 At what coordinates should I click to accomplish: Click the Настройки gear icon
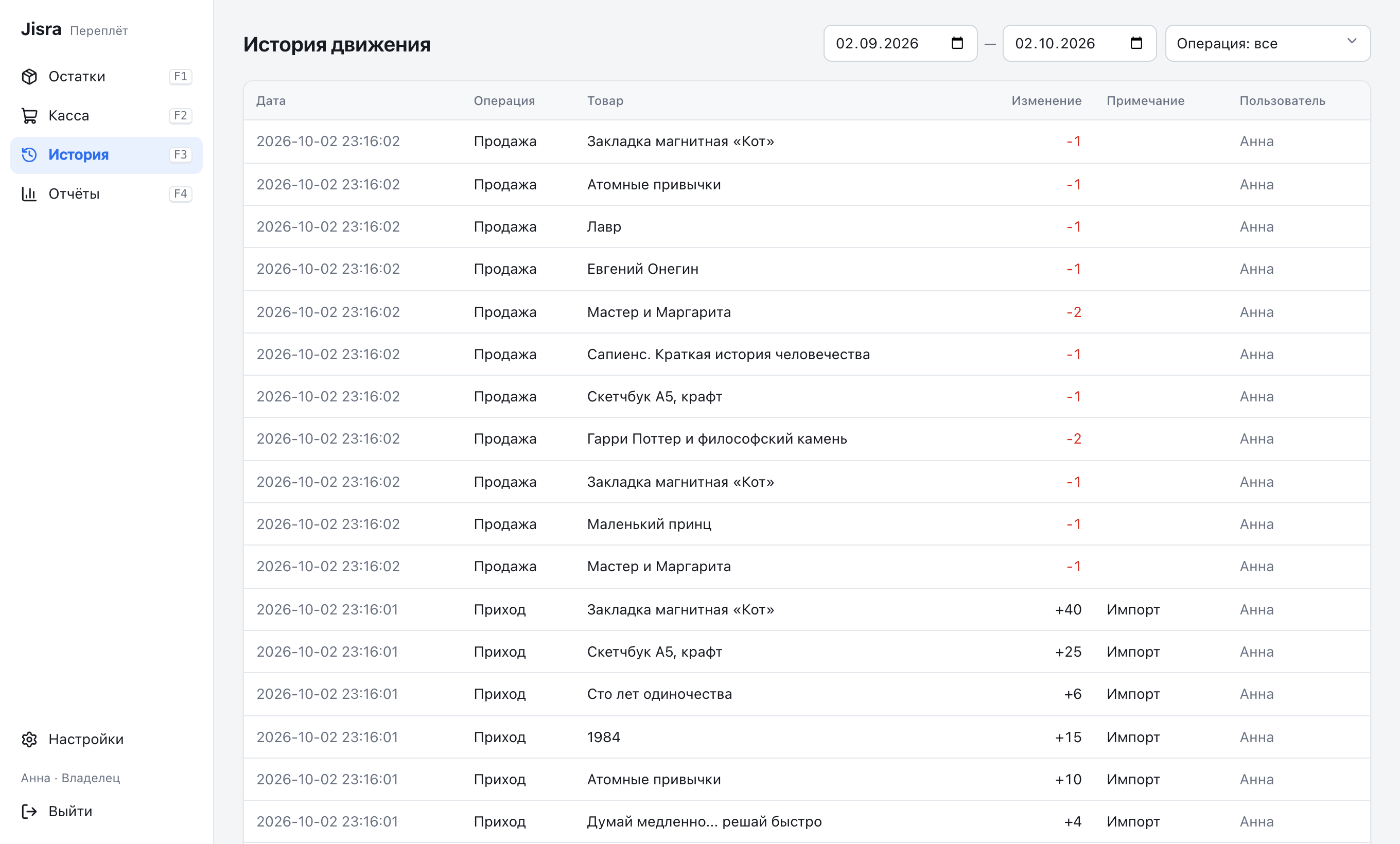29,739
